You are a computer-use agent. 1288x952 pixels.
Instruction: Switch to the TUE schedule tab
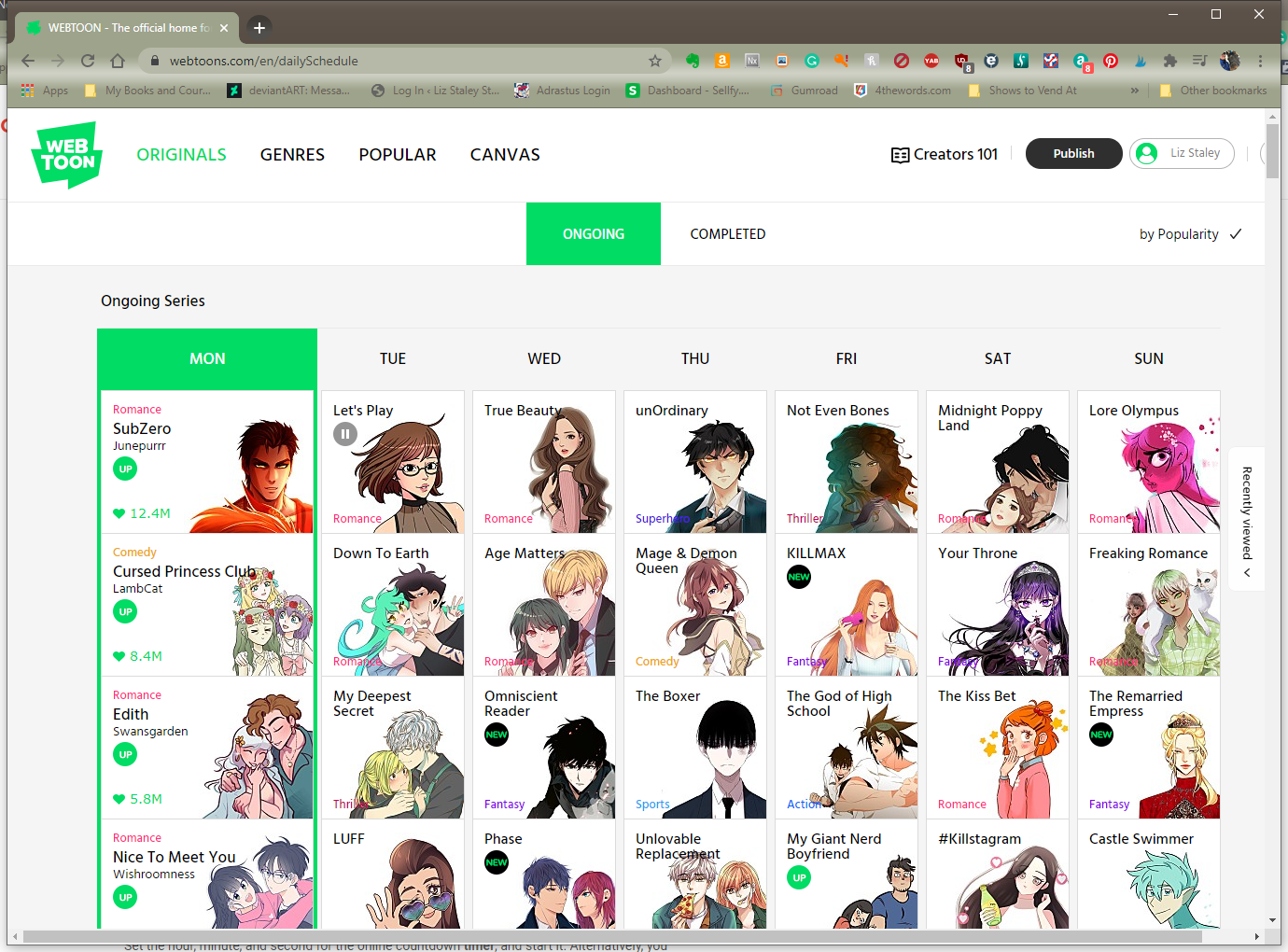point(393,358)
